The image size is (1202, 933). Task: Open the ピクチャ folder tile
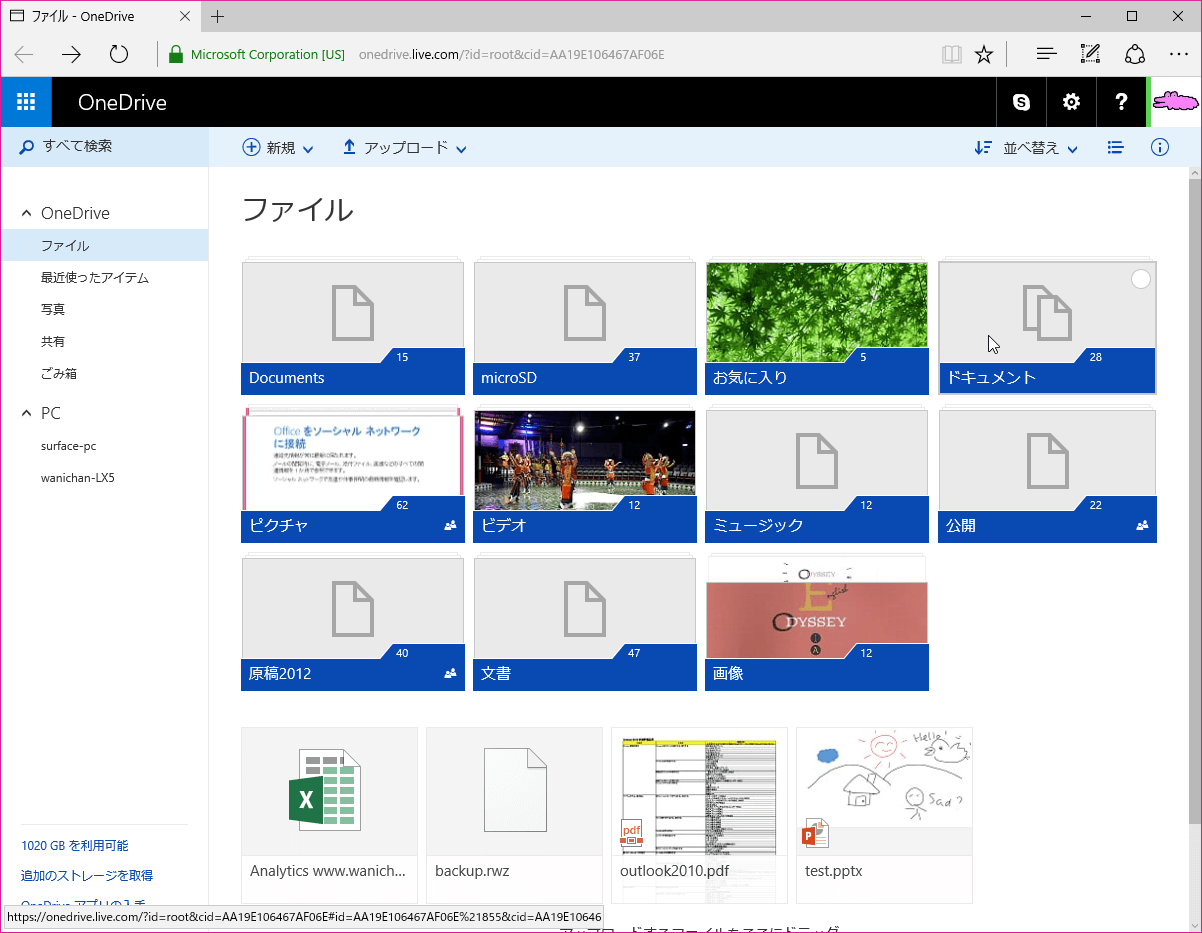tap(353, 476)
